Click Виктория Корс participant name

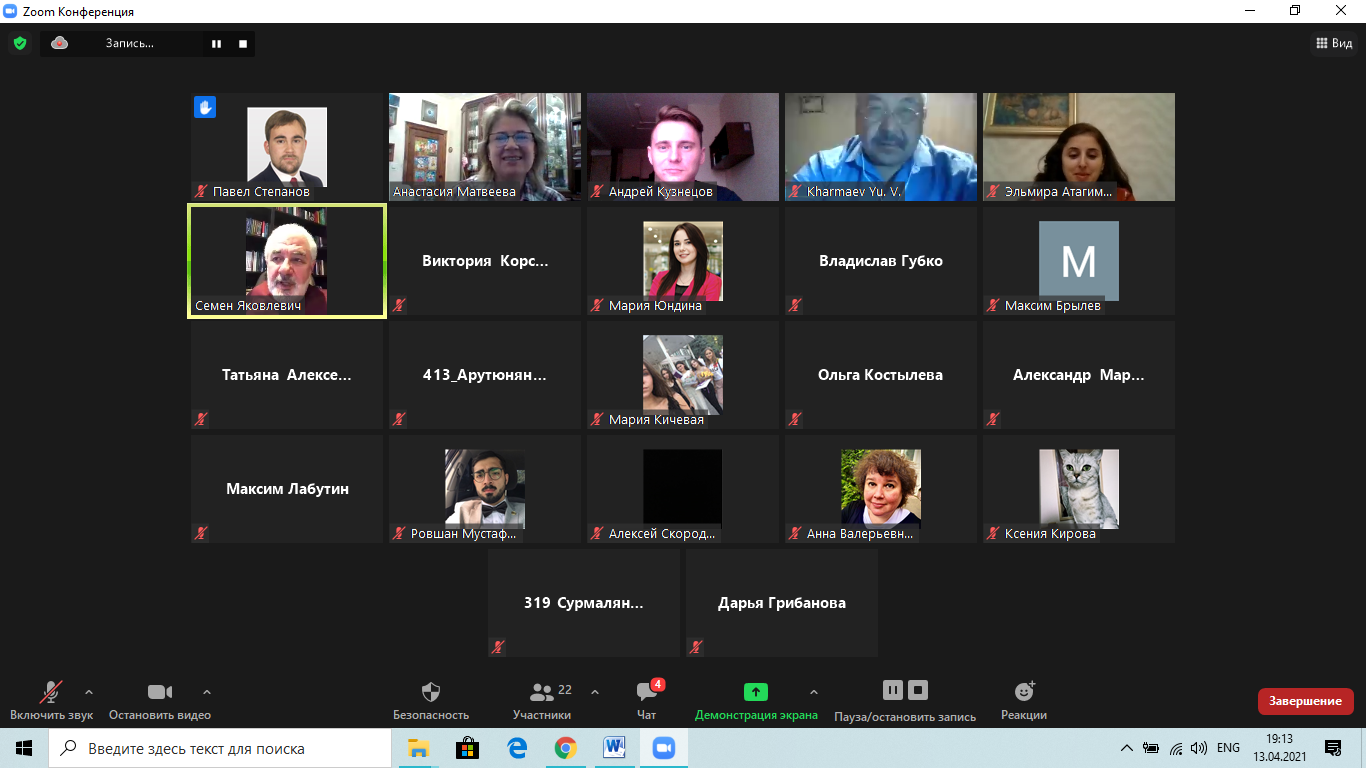click(x=485, y=261)
